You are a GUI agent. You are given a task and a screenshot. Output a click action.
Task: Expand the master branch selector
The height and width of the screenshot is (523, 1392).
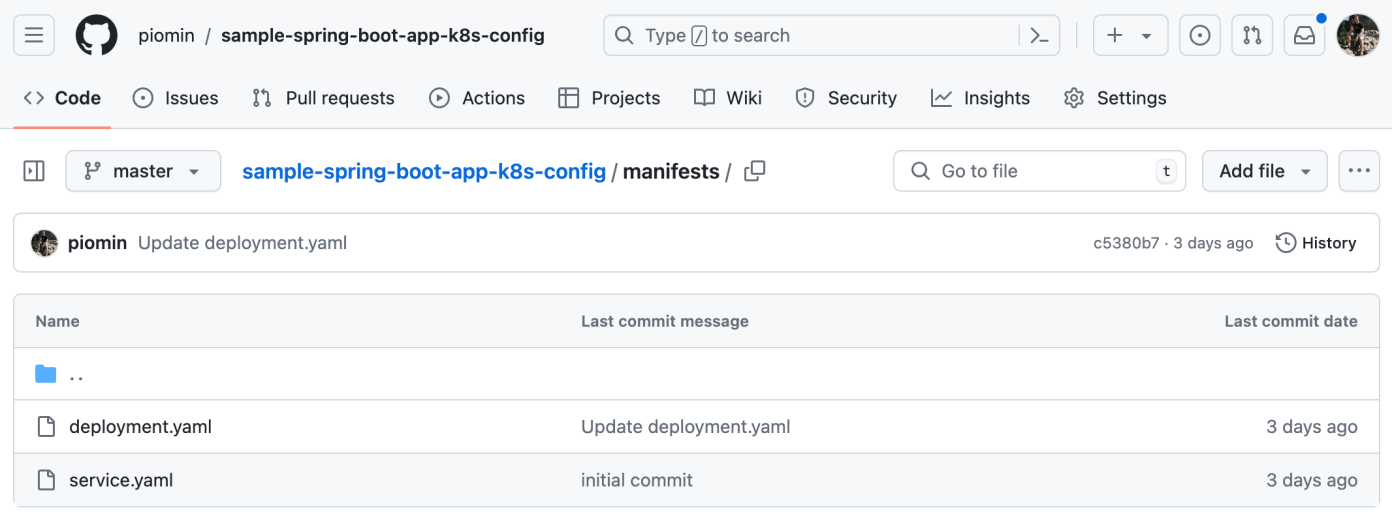[143, 171]
